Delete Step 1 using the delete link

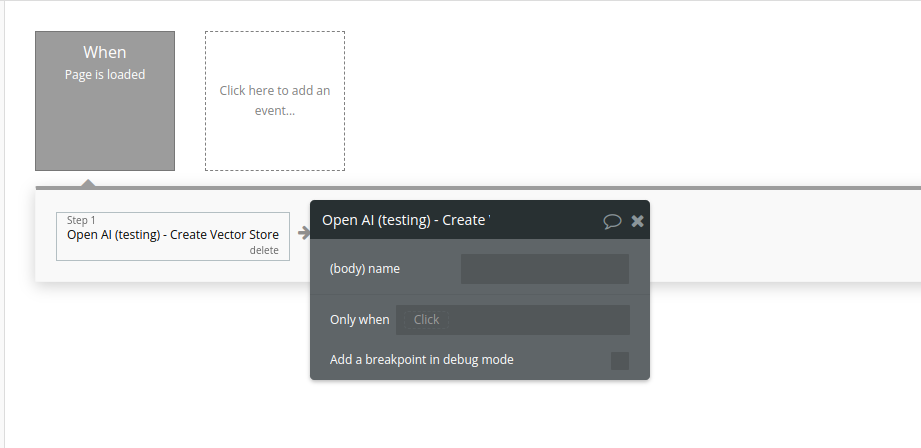click(x=264, y=251)
